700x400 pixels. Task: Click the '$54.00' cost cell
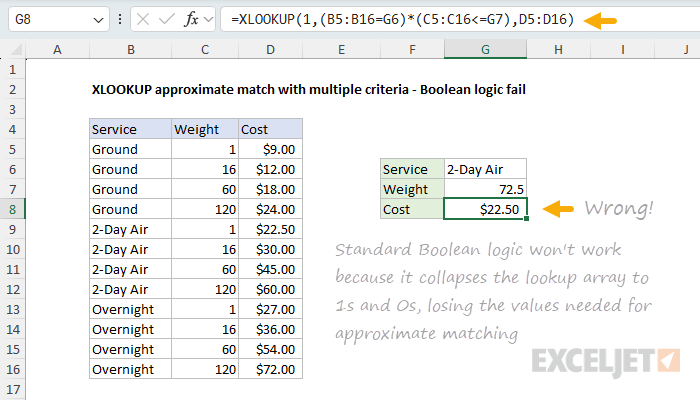tap(271, 350)
